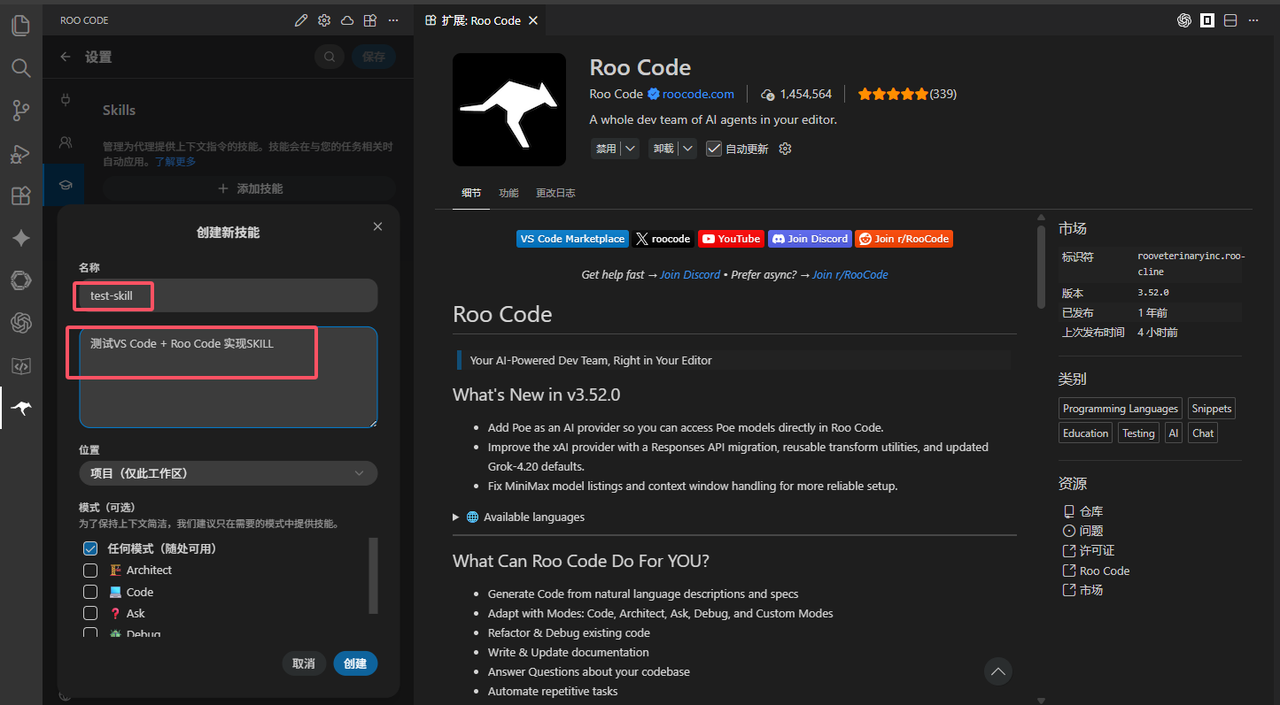The width and height of the screenshot is (1280, 705).
Task: Open the Search view in the activity bar
Action: point(20,68)
